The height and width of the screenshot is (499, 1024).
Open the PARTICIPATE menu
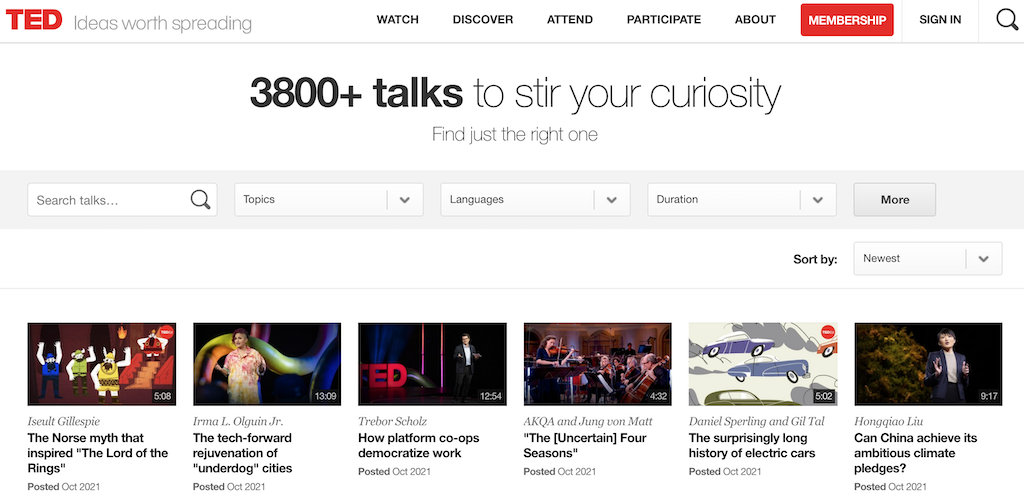click(664, 20)
